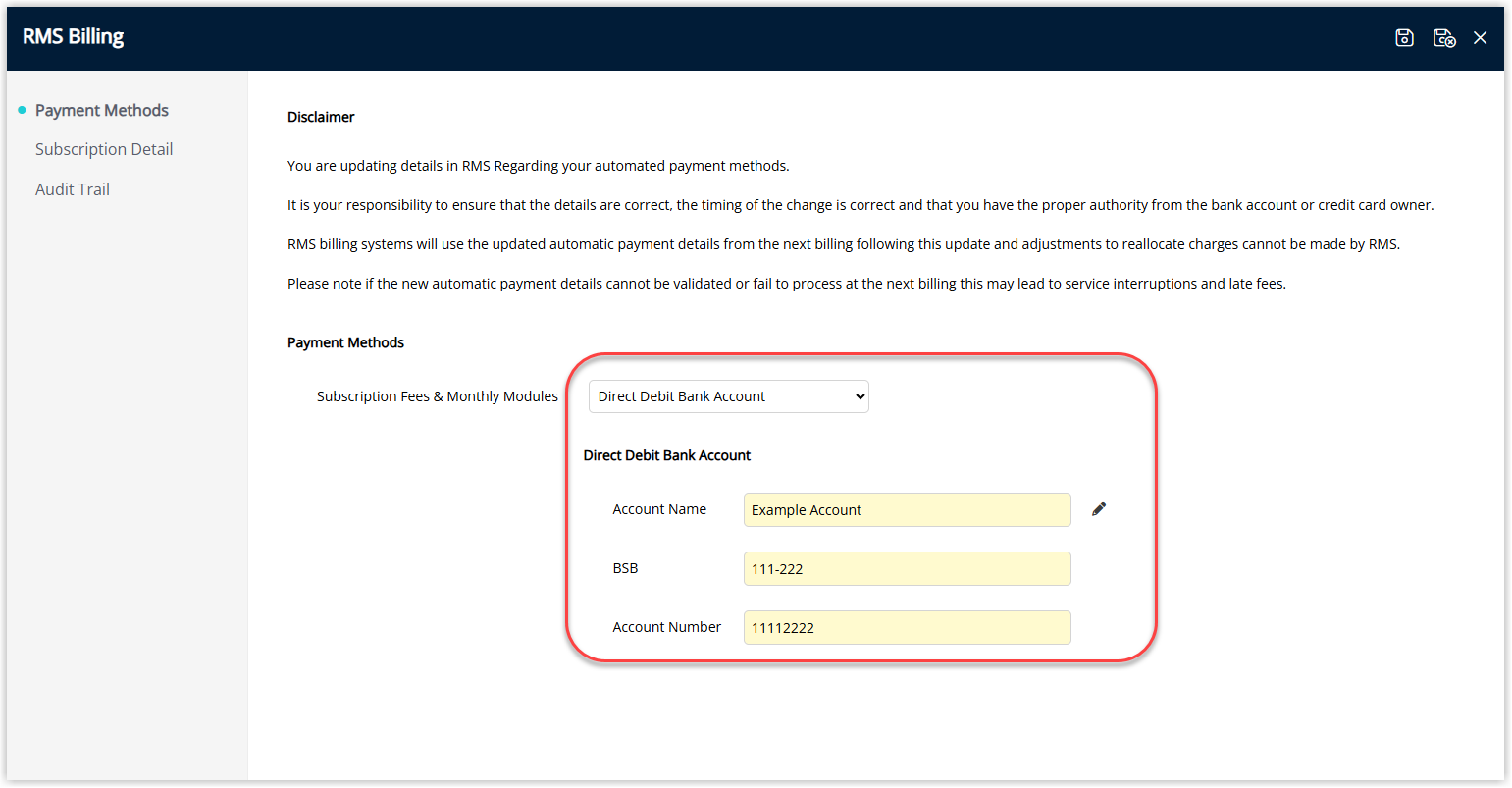Click the Disclaimer heading

[x=321, y=117]
